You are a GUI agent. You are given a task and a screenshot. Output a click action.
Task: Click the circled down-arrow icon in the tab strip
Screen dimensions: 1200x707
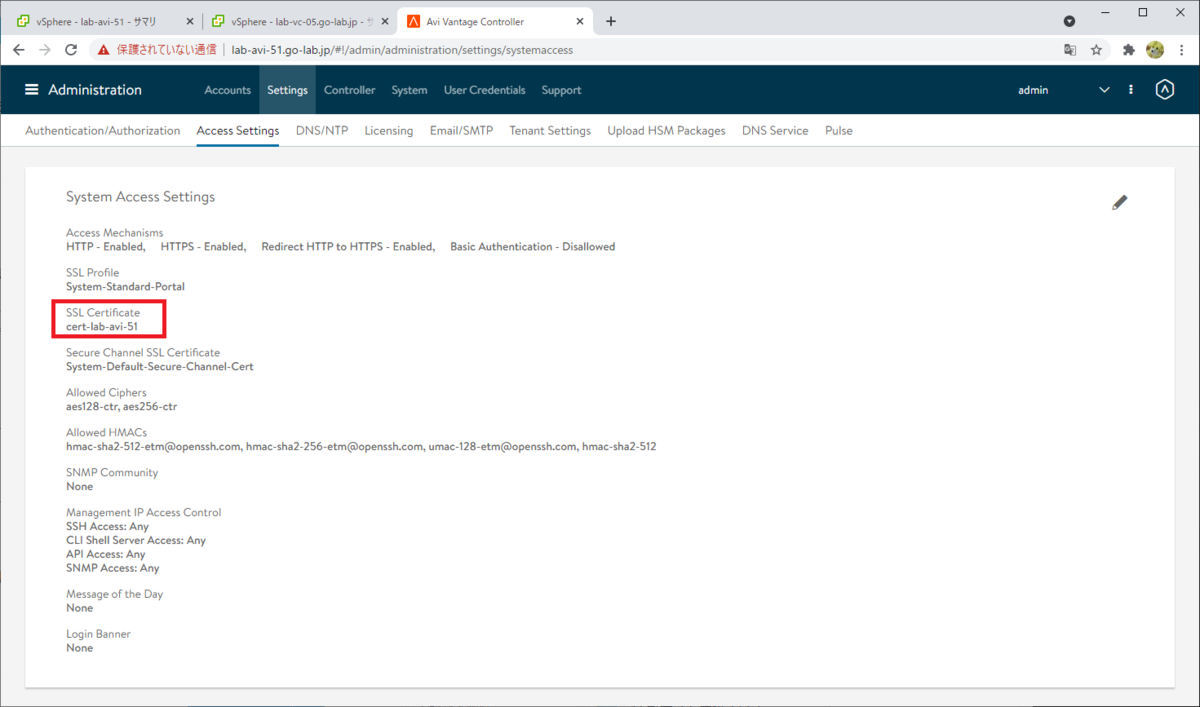pyautogui.click(x=1069, y=21)
